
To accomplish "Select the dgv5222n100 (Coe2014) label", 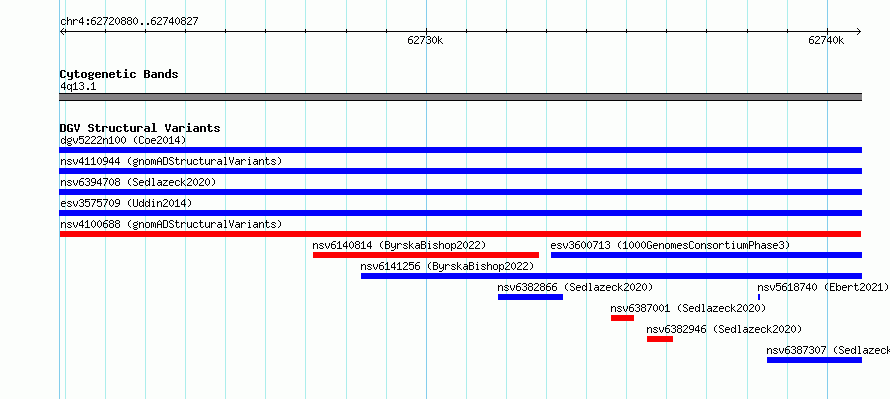I will (123, 140).
